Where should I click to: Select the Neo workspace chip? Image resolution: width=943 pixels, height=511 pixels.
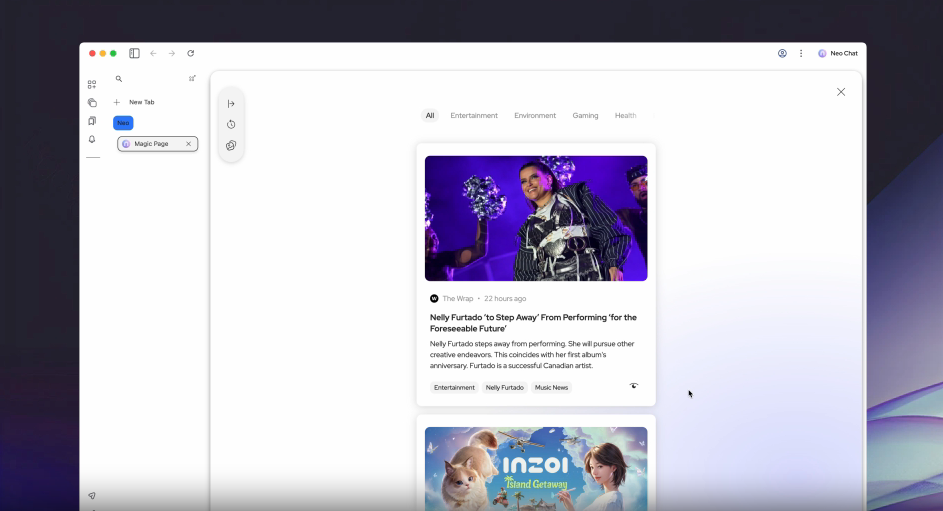(x=123, y=123)
